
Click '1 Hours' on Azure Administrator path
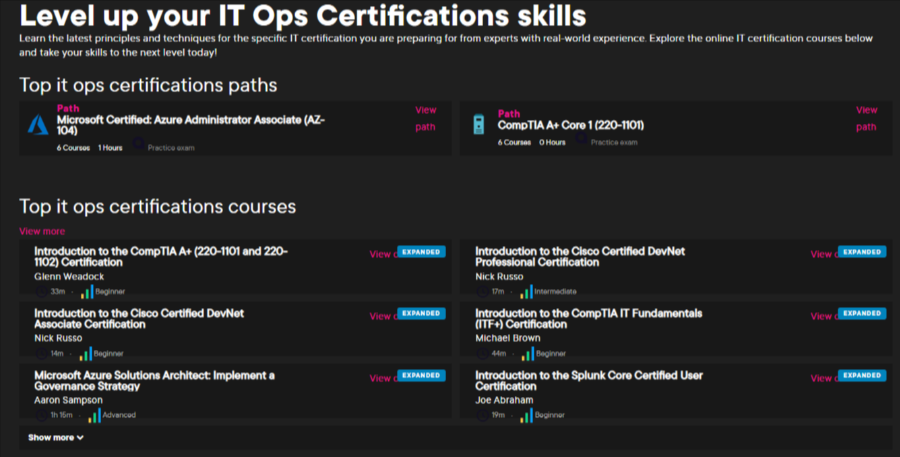(x=110, y=148)
